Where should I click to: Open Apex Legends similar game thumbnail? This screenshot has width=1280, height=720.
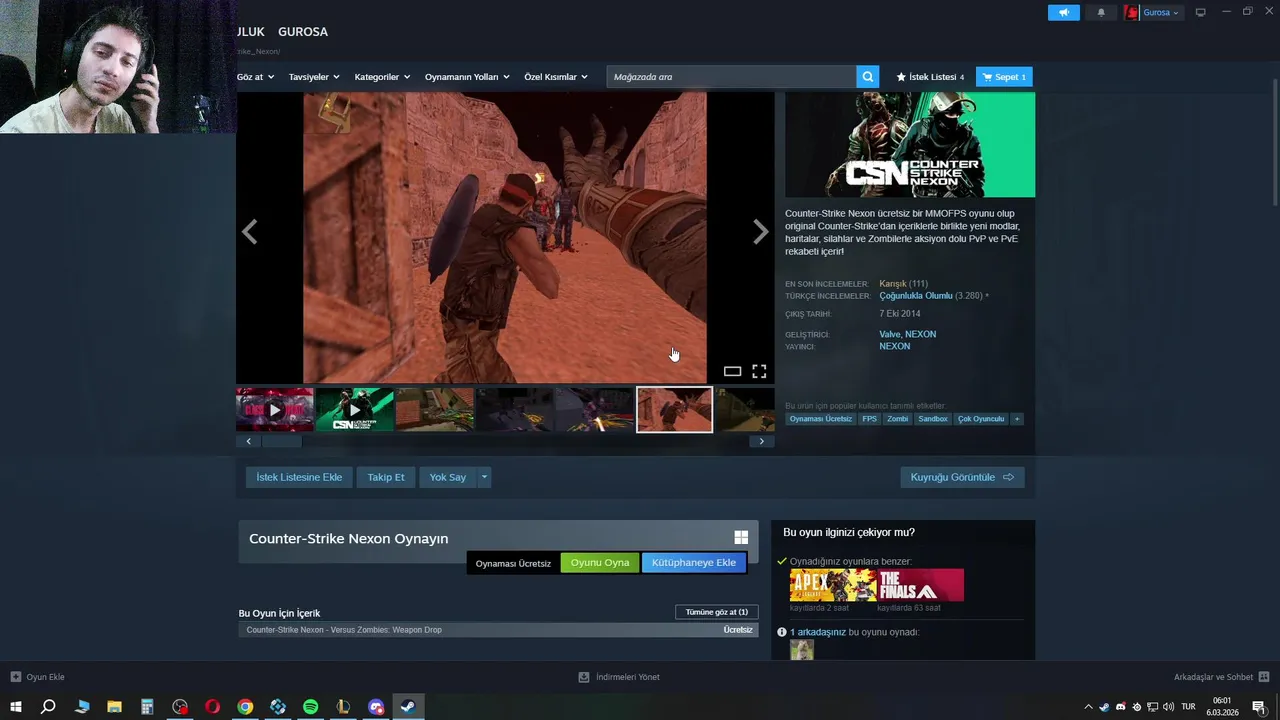pos(833,585)
